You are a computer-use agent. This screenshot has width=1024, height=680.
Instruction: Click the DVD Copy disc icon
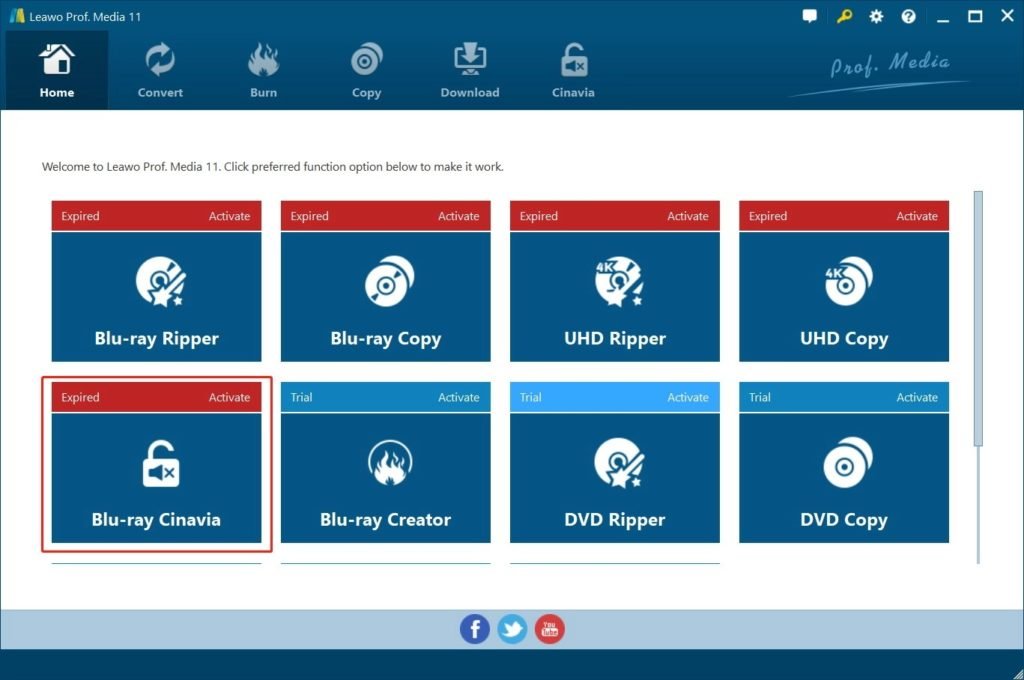click(x=848, y=463)
